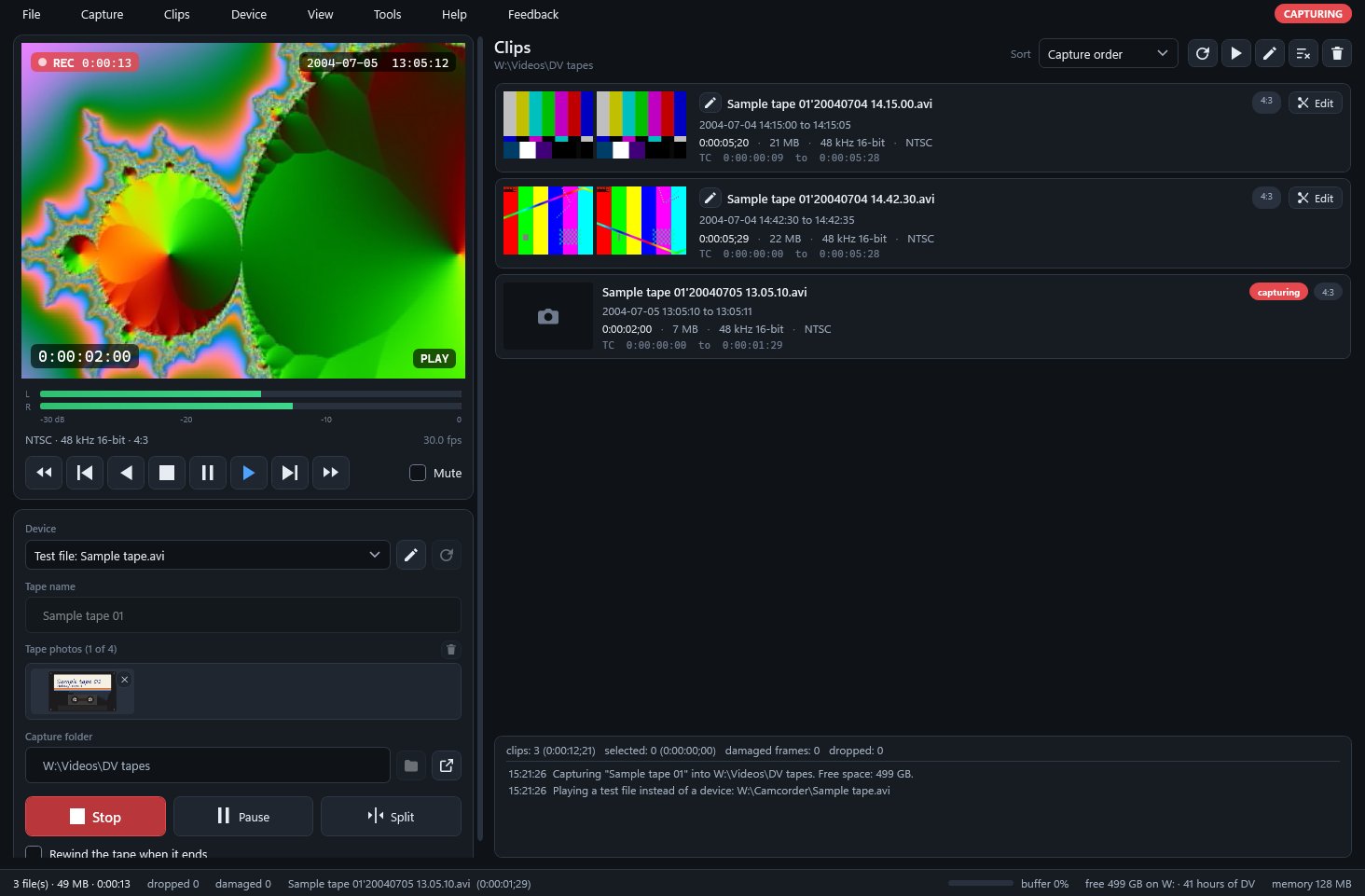
Task: Click the camera placeholder of the capturing clip
Action: (x=548, y=316)
